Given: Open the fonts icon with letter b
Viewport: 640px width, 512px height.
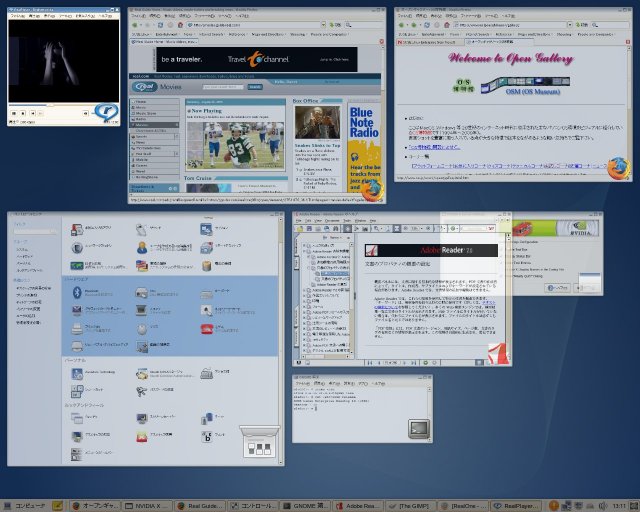Looking at the screenshot, I should (x=207, y=436).
